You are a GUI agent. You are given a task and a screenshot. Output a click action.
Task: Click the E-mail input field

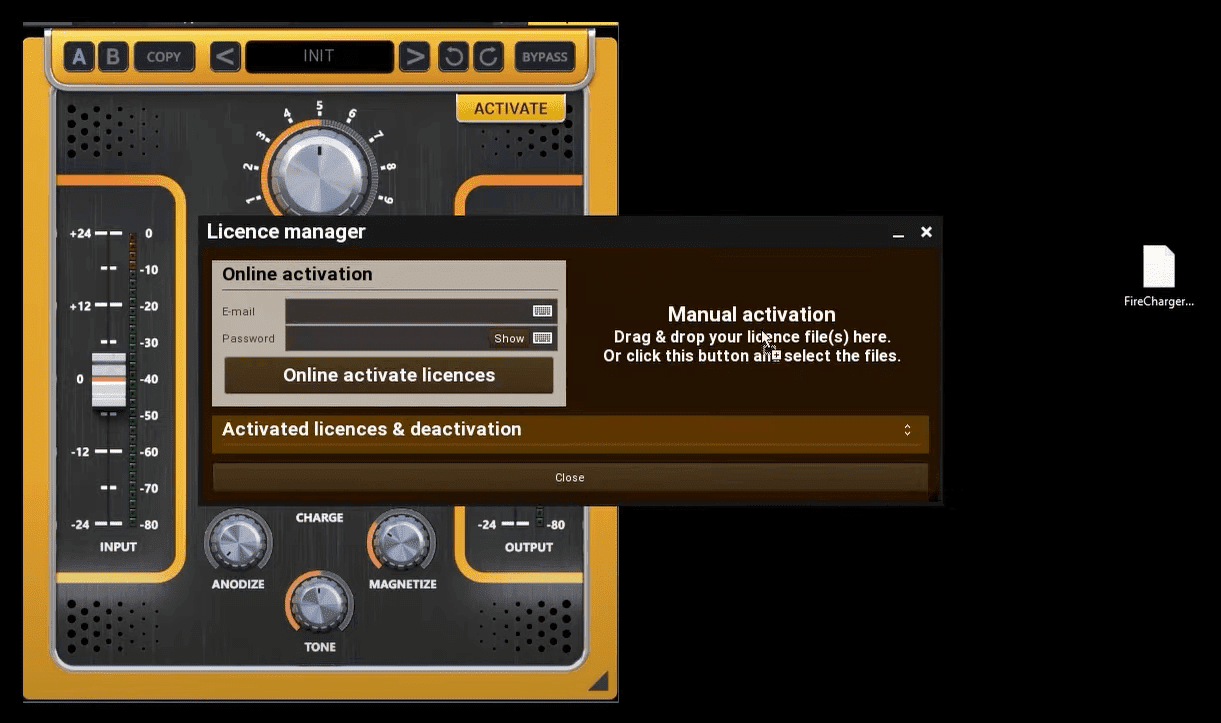(x=421, y=311)
